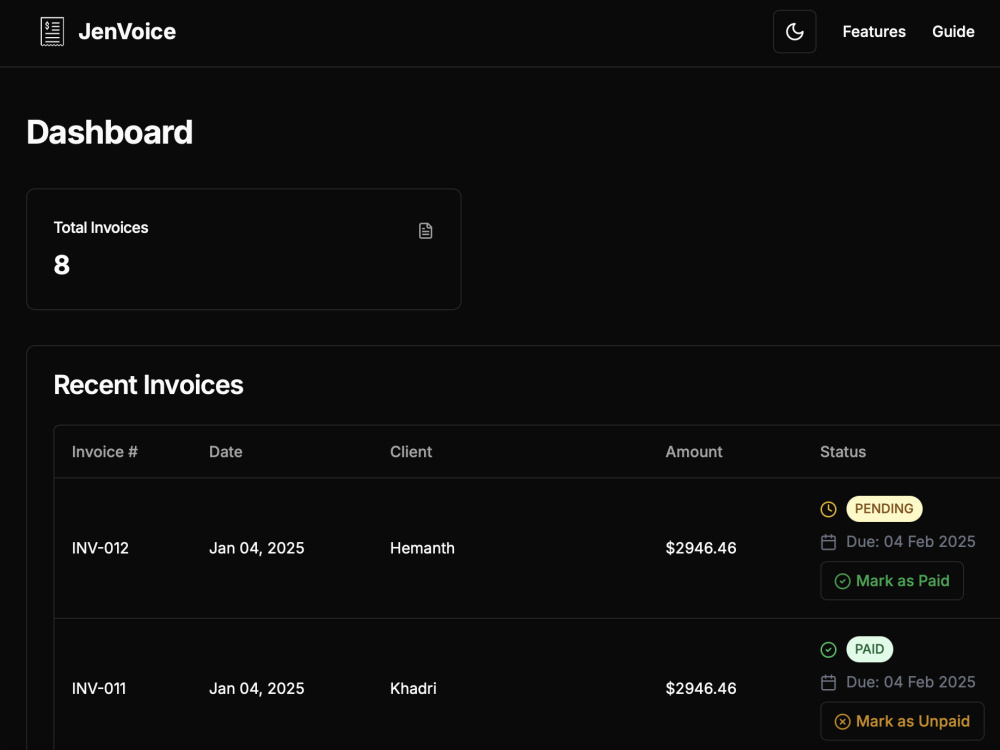Open the Features page
This screenshot has width=1000, height=750.
[x=874, y=31]
